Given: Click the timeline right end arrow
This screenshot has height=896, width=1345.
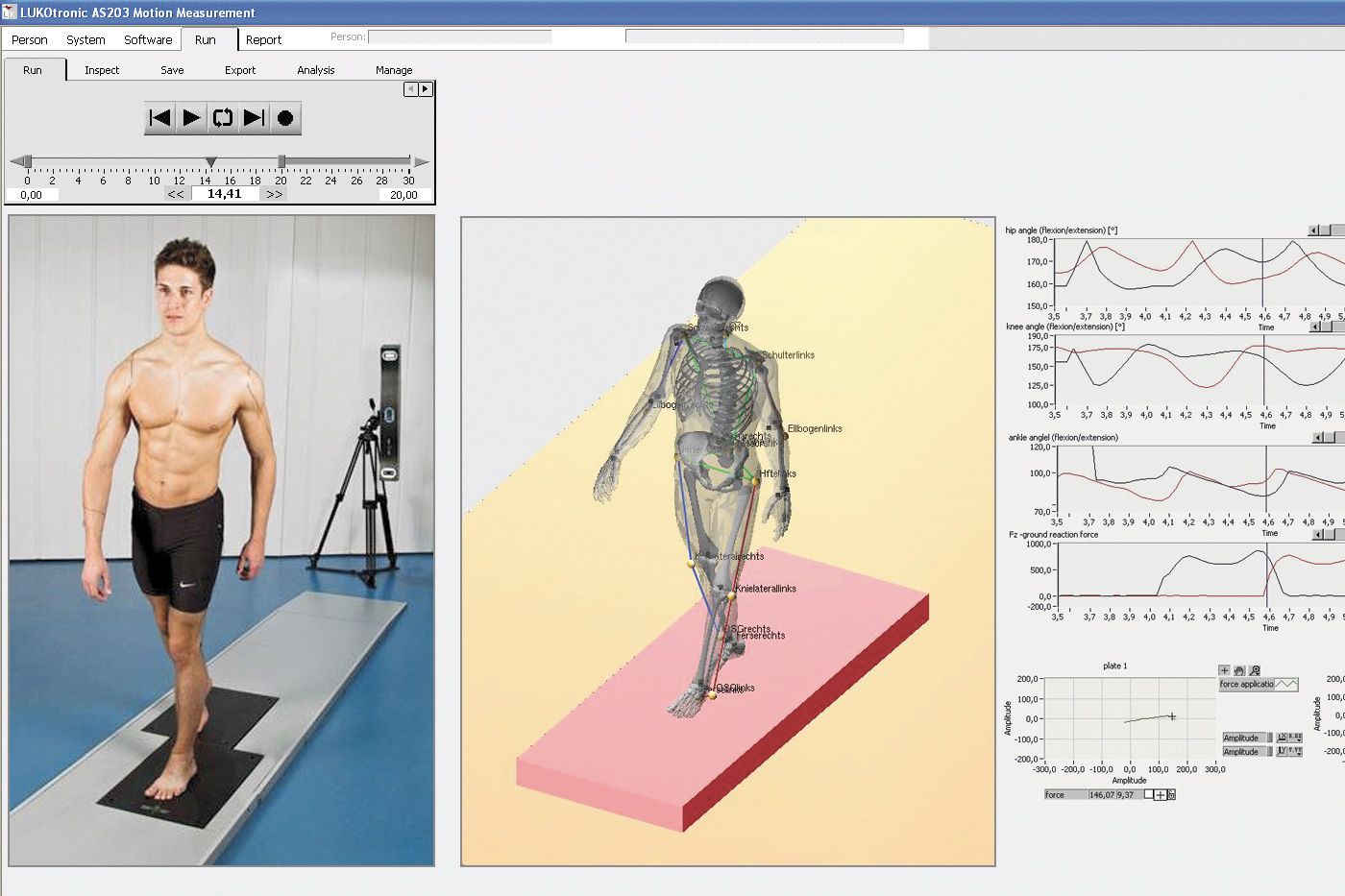Looking at the screenshot, I should tap(422, 161).
